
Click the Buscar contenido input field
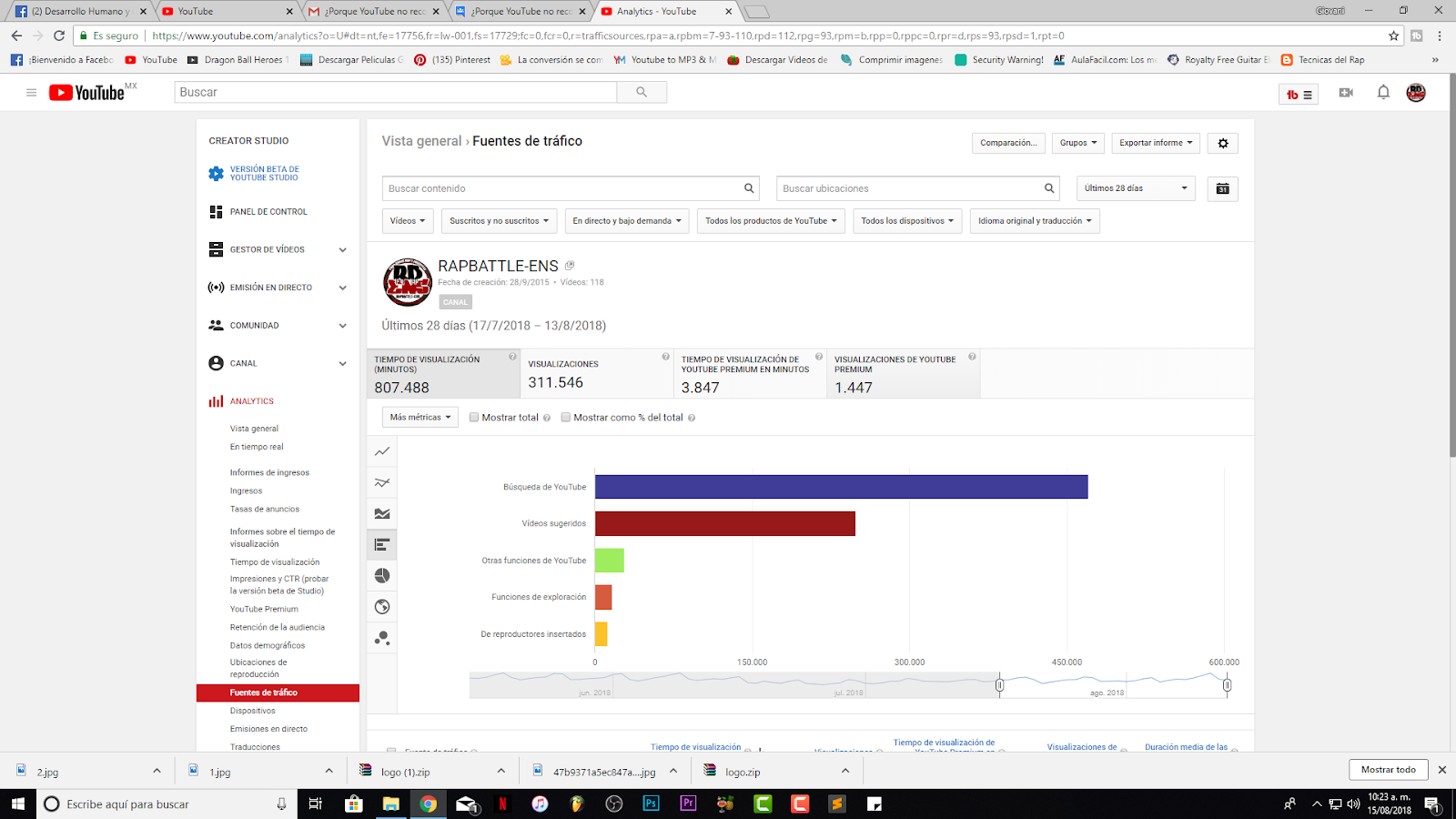(x=571, y=188)
